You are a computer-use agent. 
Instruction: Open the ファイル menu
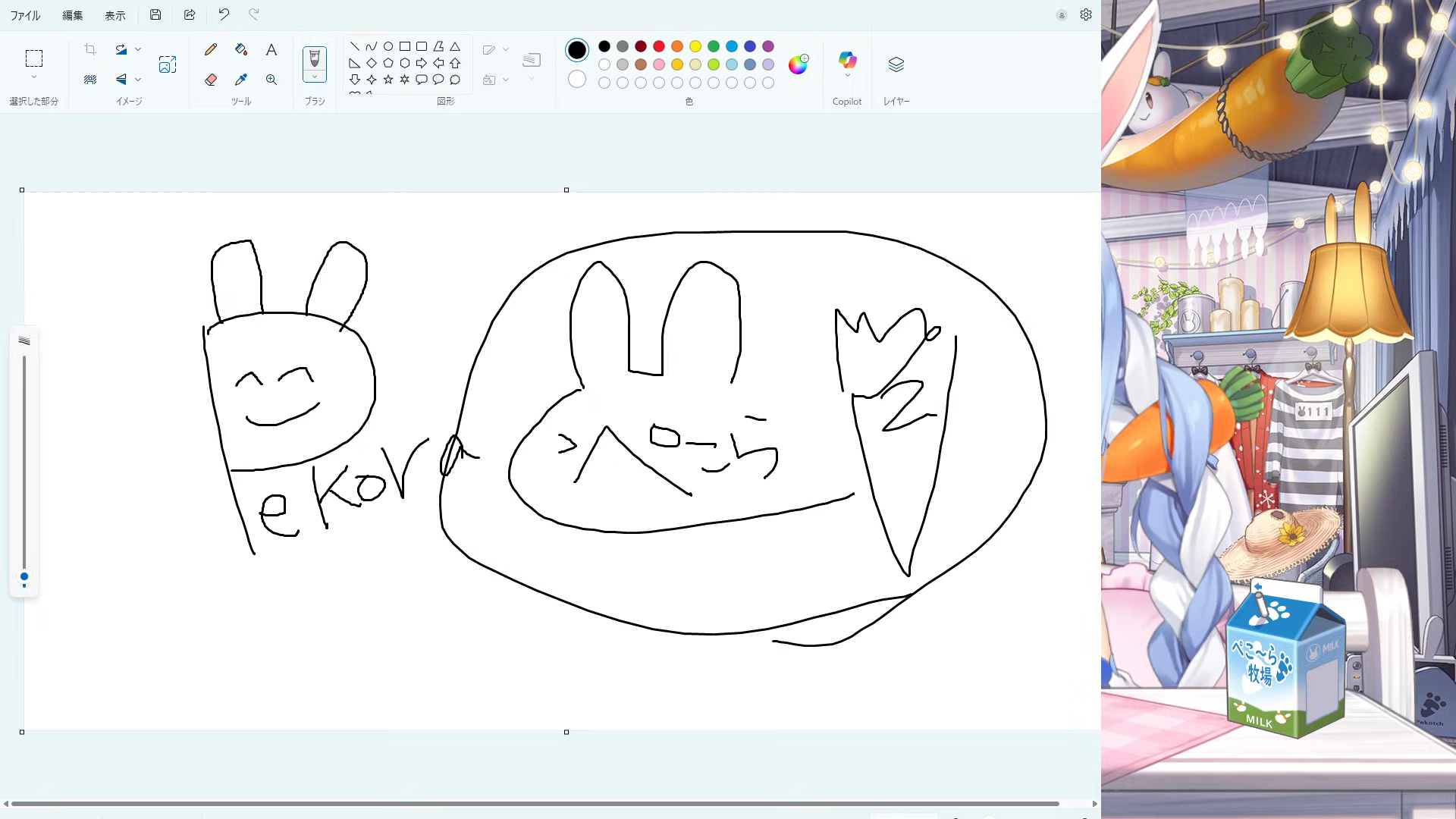[x=25, y=15]
